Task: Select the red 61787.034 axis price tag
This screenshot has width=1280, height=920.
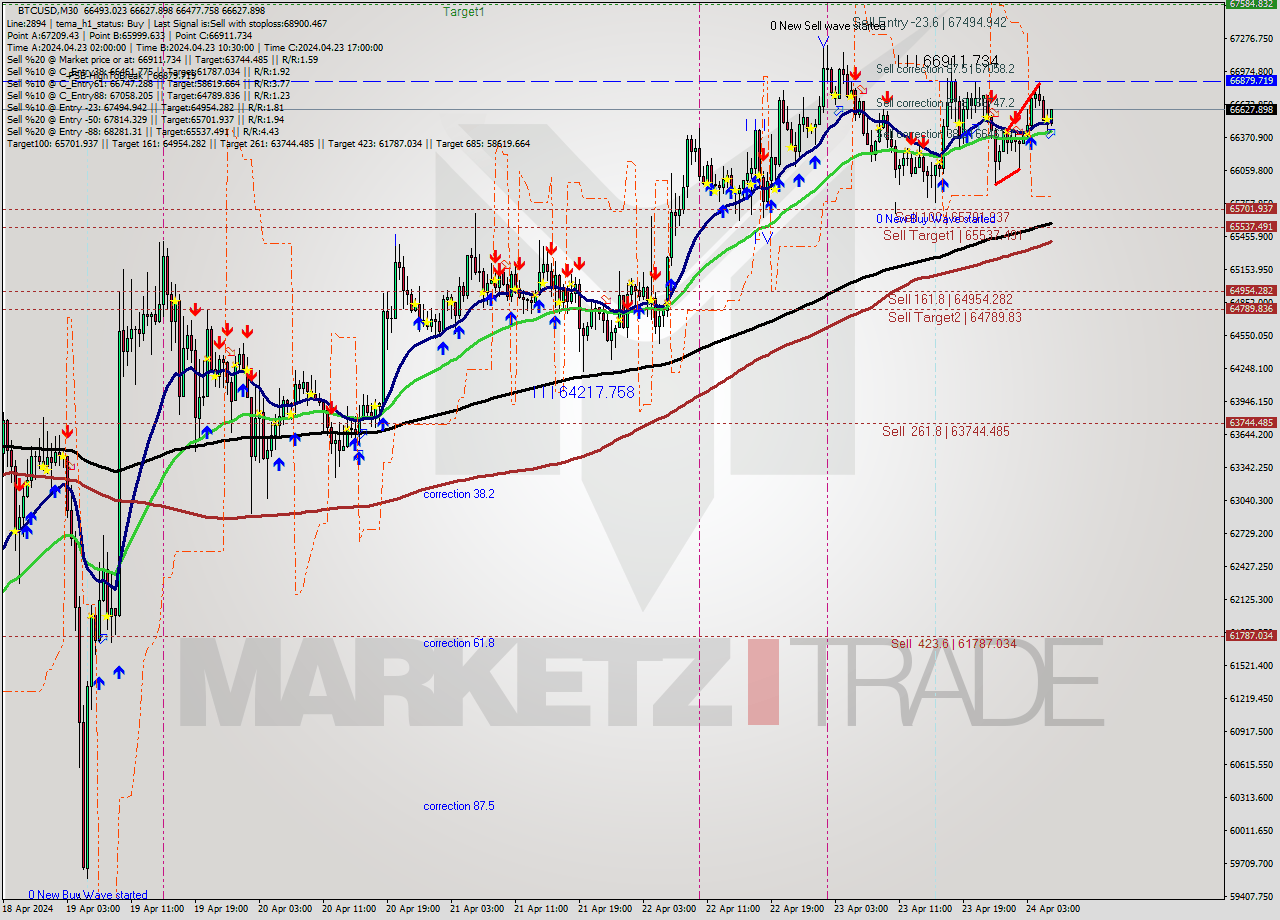Action: click(1250, 635)
